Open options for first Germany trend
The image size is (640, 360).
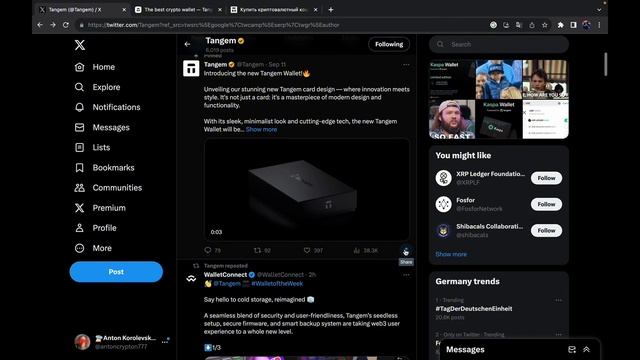tap(558, 300)
